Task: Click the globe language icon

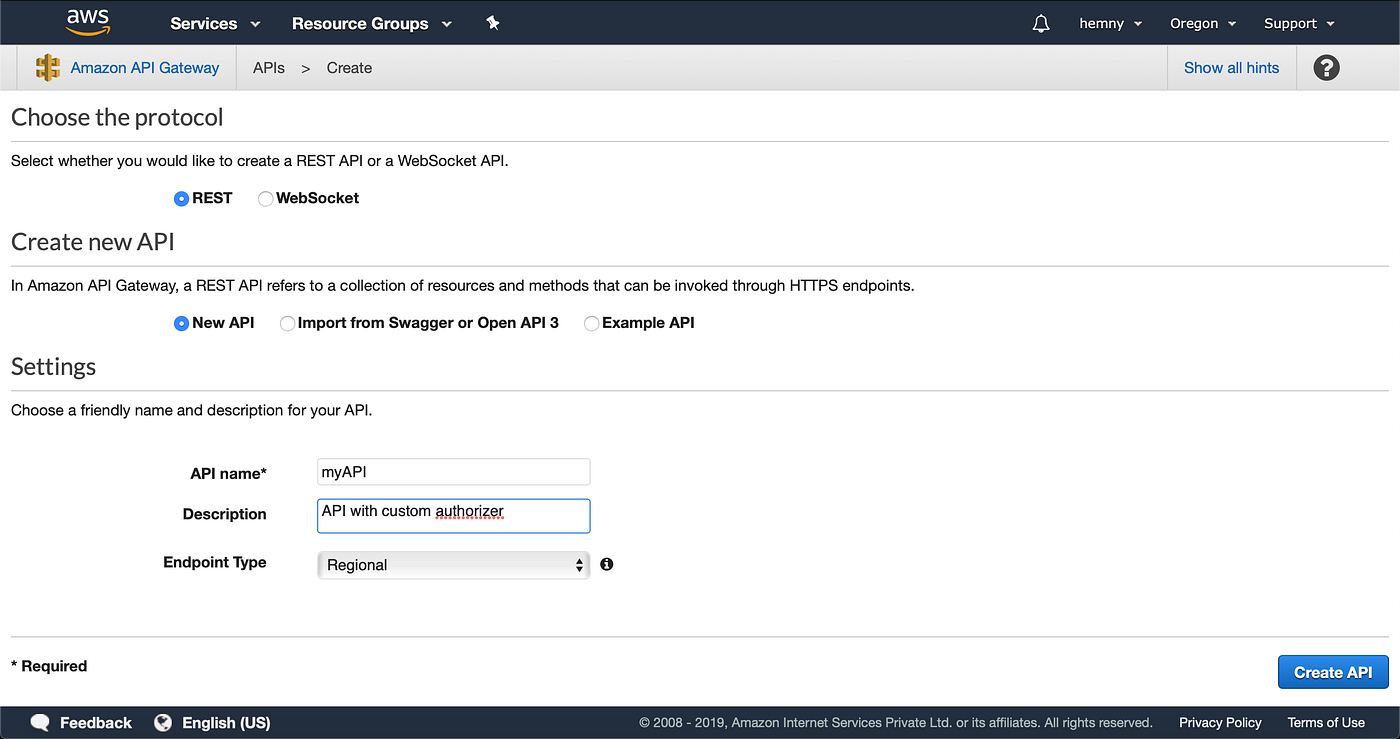Action: coord(163,722)
